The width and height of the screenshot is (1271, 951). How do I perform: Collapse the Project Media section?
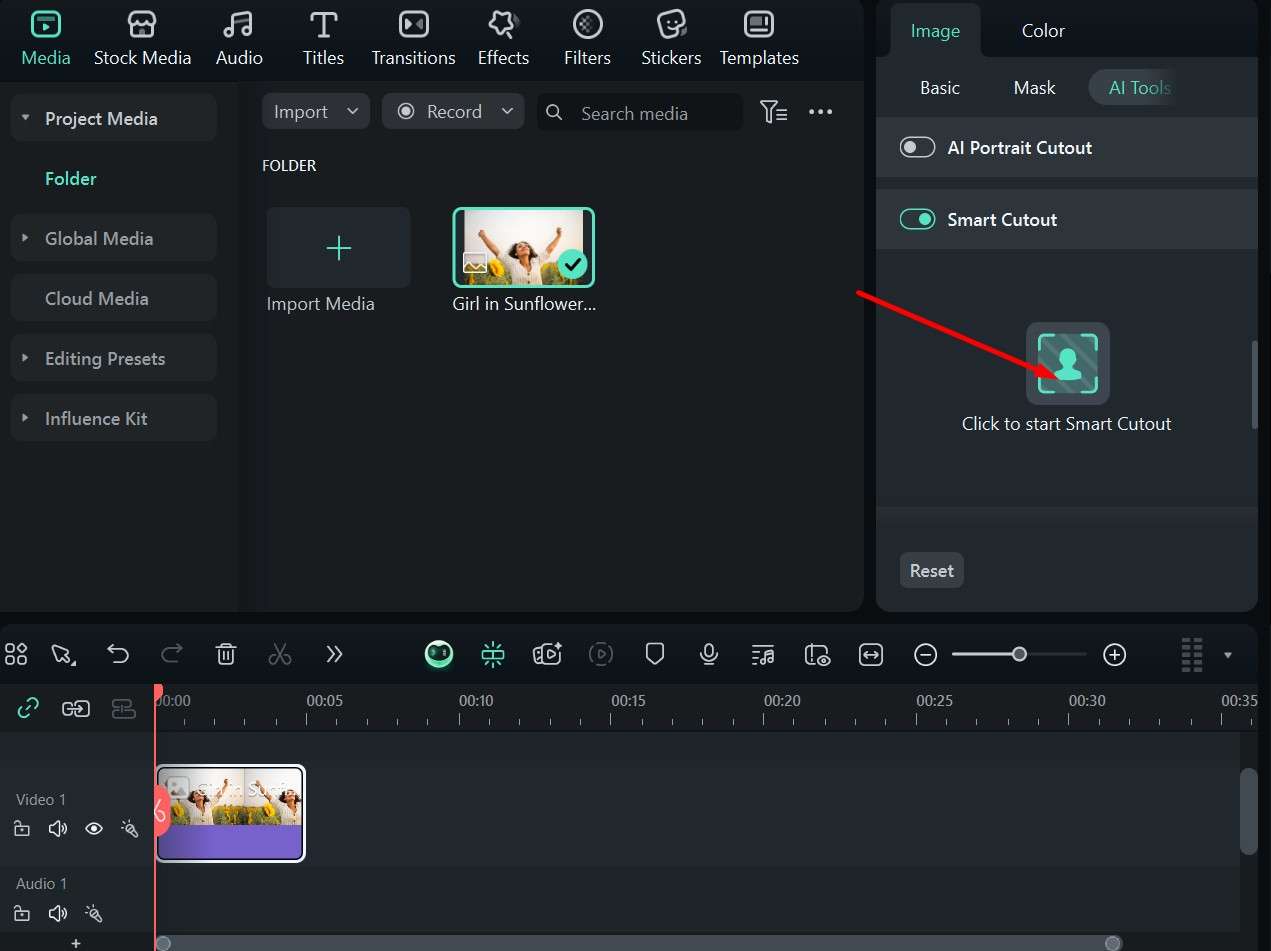click(x=26, y=118)
